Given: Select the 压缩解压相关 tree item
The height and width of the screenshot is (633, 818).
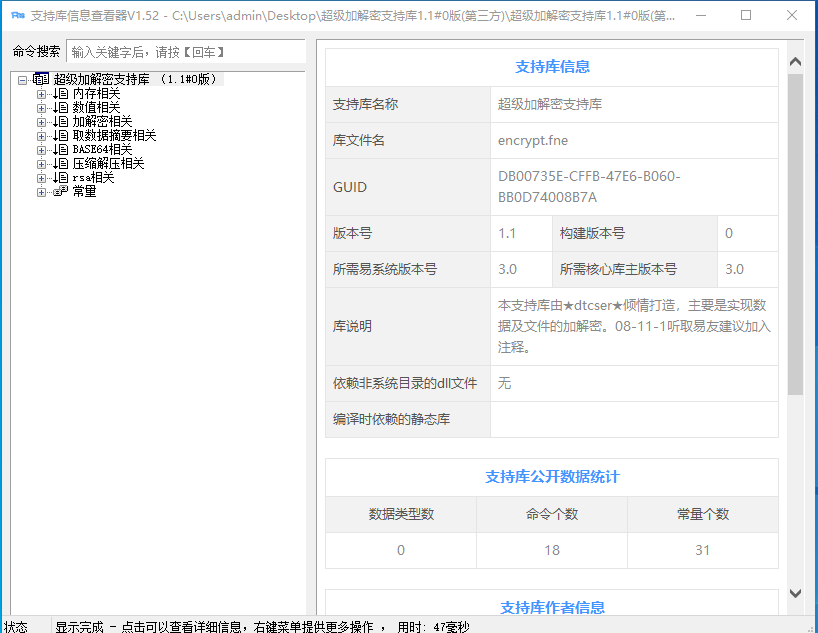Looking at the screenshot, I should (x=108, y=163).
